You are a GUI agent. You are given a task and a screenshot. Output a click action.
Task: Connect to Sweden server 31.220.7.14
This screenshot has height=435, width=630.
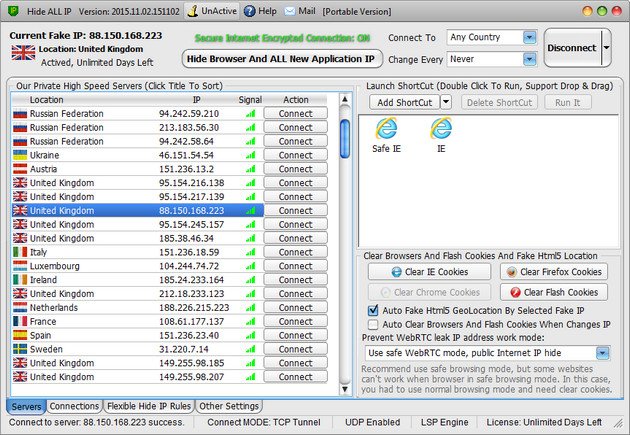point(296,349)
